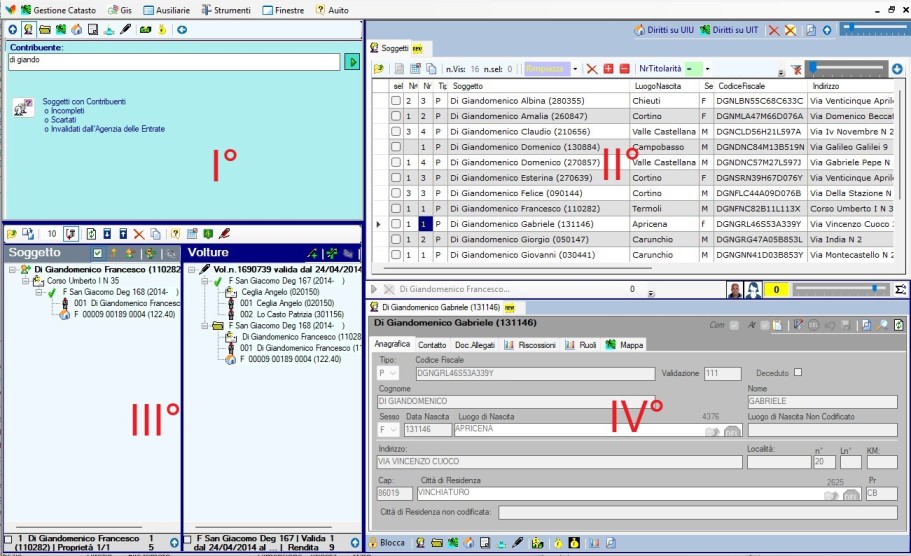The image size is (911, 556).
Task: Collapse the Corso Umberto I N 35 tree node
Action: (x=25, y=281)
